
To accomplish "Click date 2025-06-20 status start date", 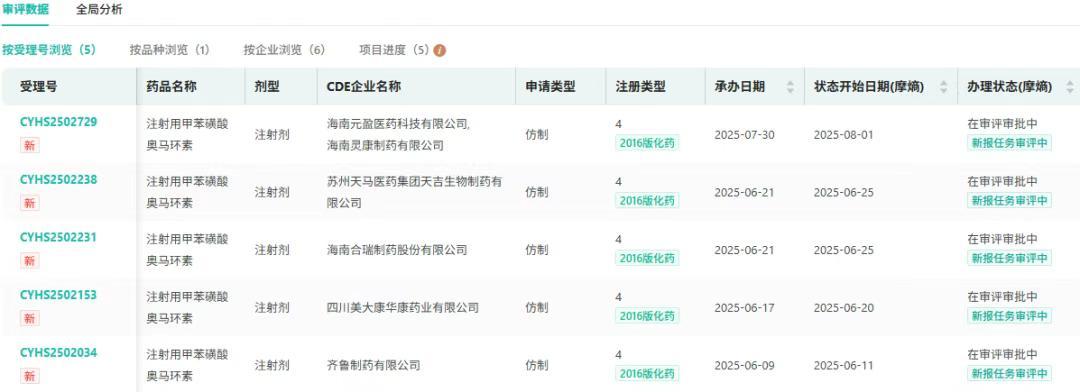I will (x=844, y=307).
